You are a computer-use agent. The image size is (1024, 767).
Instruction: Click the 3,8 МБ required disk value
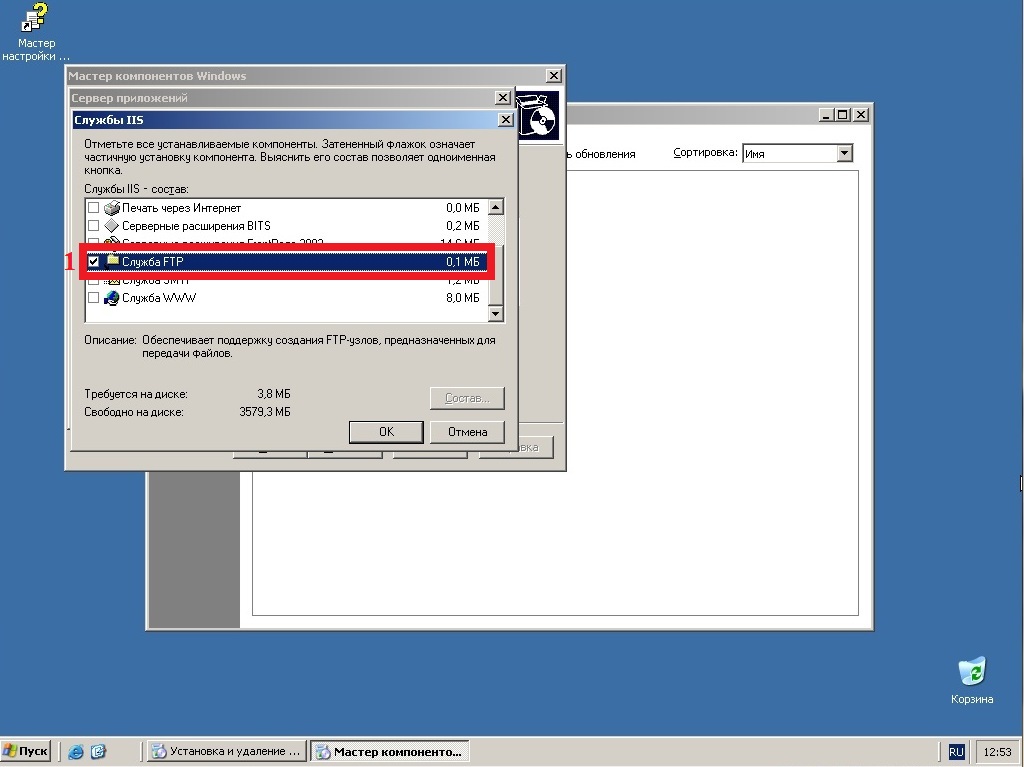274,394
